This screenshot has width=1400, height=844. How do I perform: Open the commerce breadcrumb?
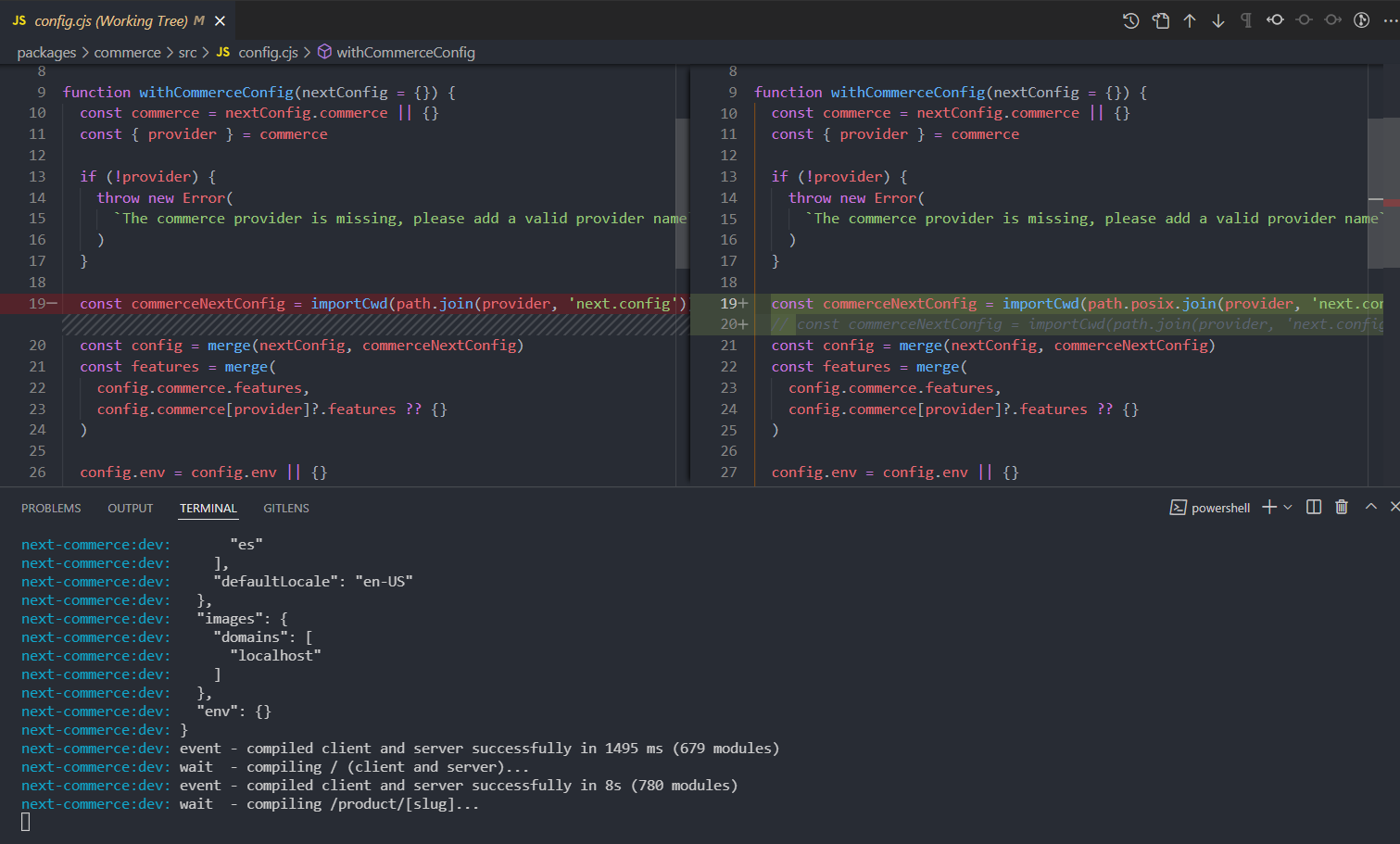127,53
